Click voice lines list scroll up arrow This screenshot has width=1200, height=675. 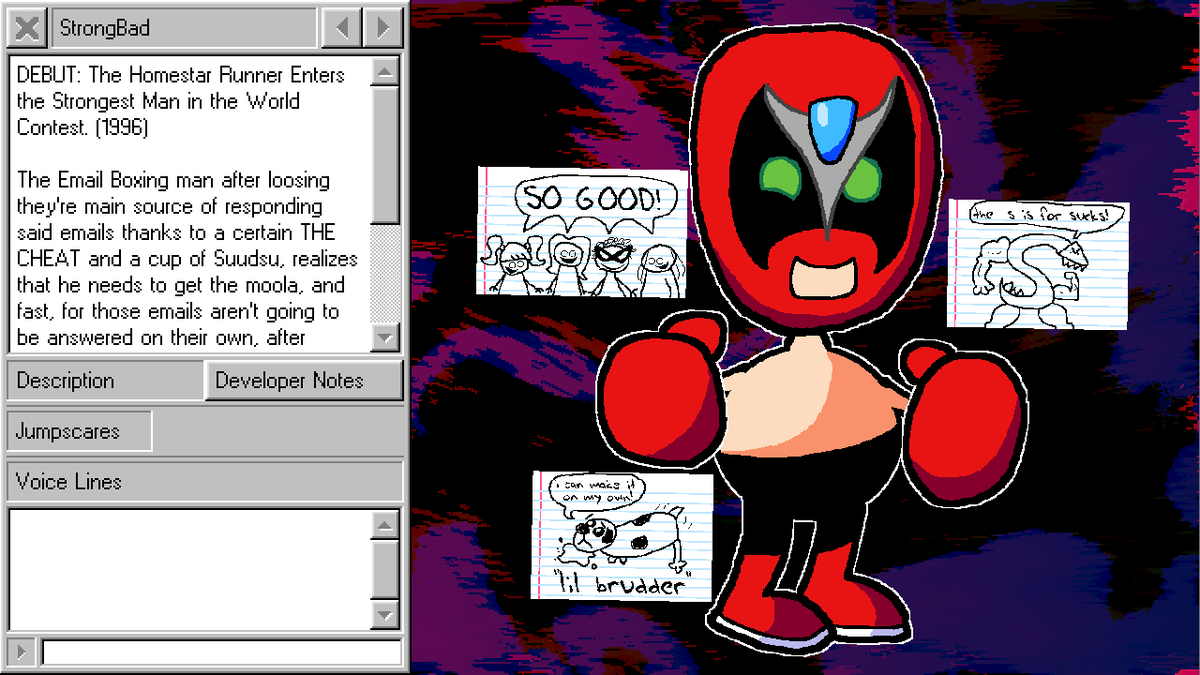[385, 525]
